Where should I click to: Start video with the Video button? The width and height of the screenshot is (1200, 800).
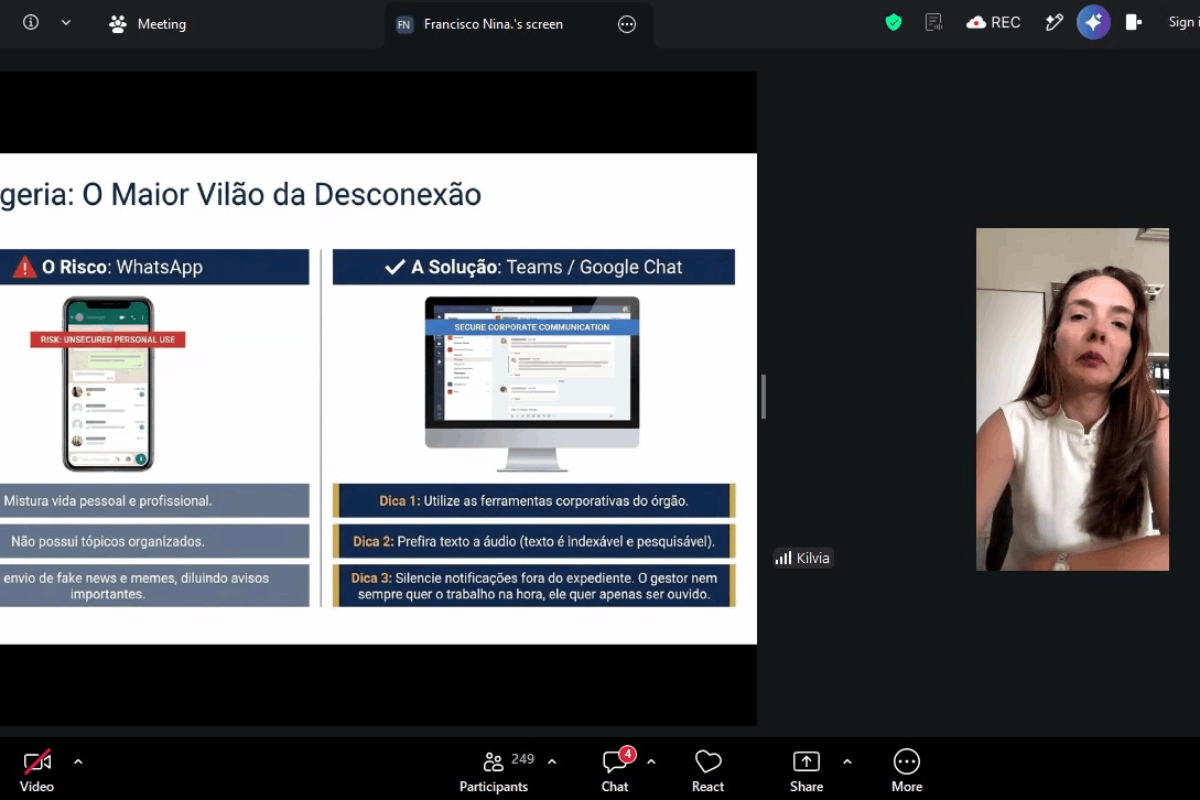click(37, 771)
